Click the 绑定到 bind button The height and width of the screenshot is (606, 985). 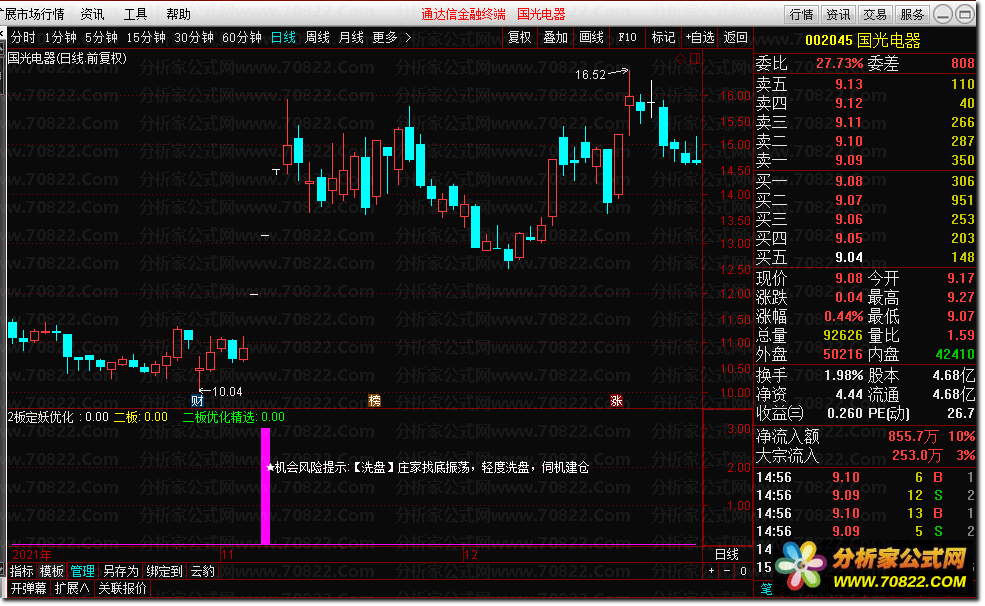[x=165, y=571]
